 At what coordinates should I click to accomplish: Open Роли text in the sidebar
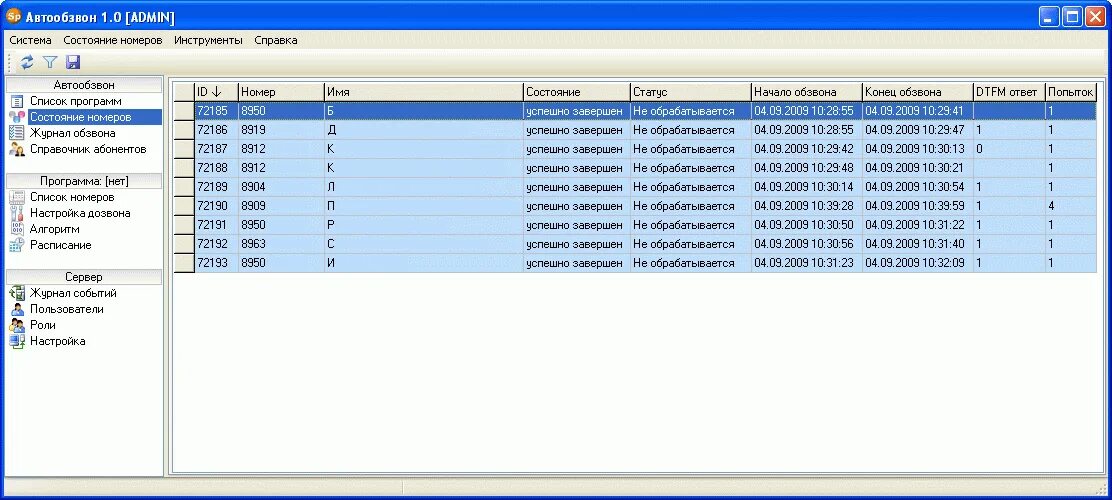click(43, 326)
